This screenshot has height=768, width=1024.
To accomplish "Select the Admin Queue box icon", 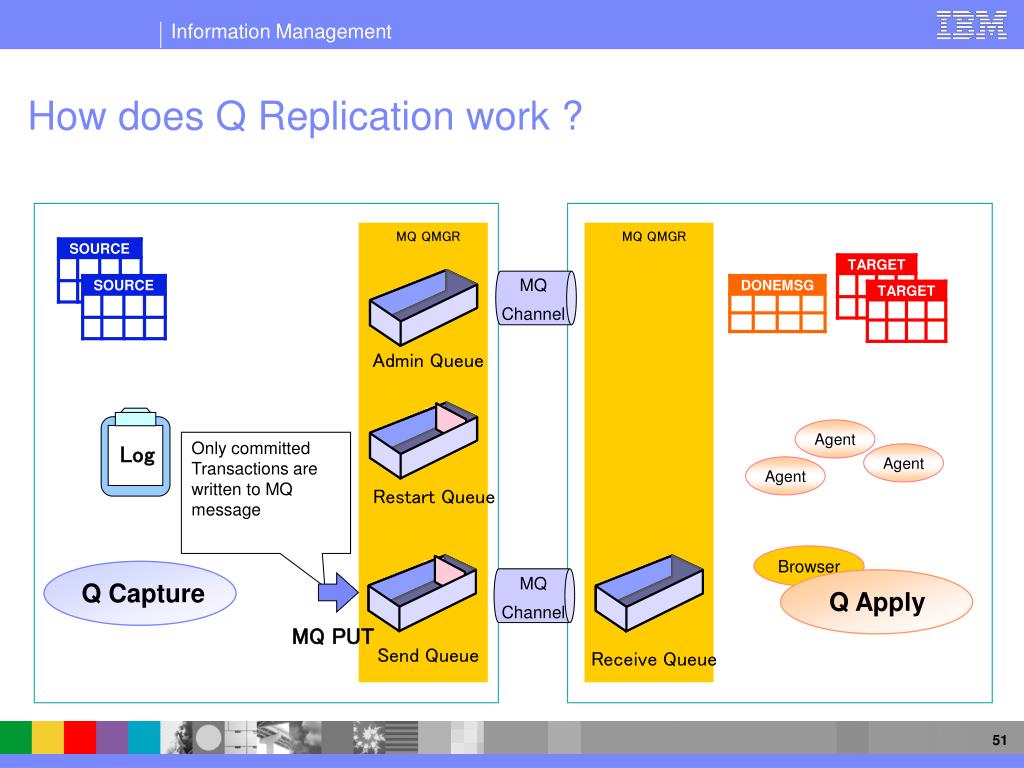I will [423, 307].
